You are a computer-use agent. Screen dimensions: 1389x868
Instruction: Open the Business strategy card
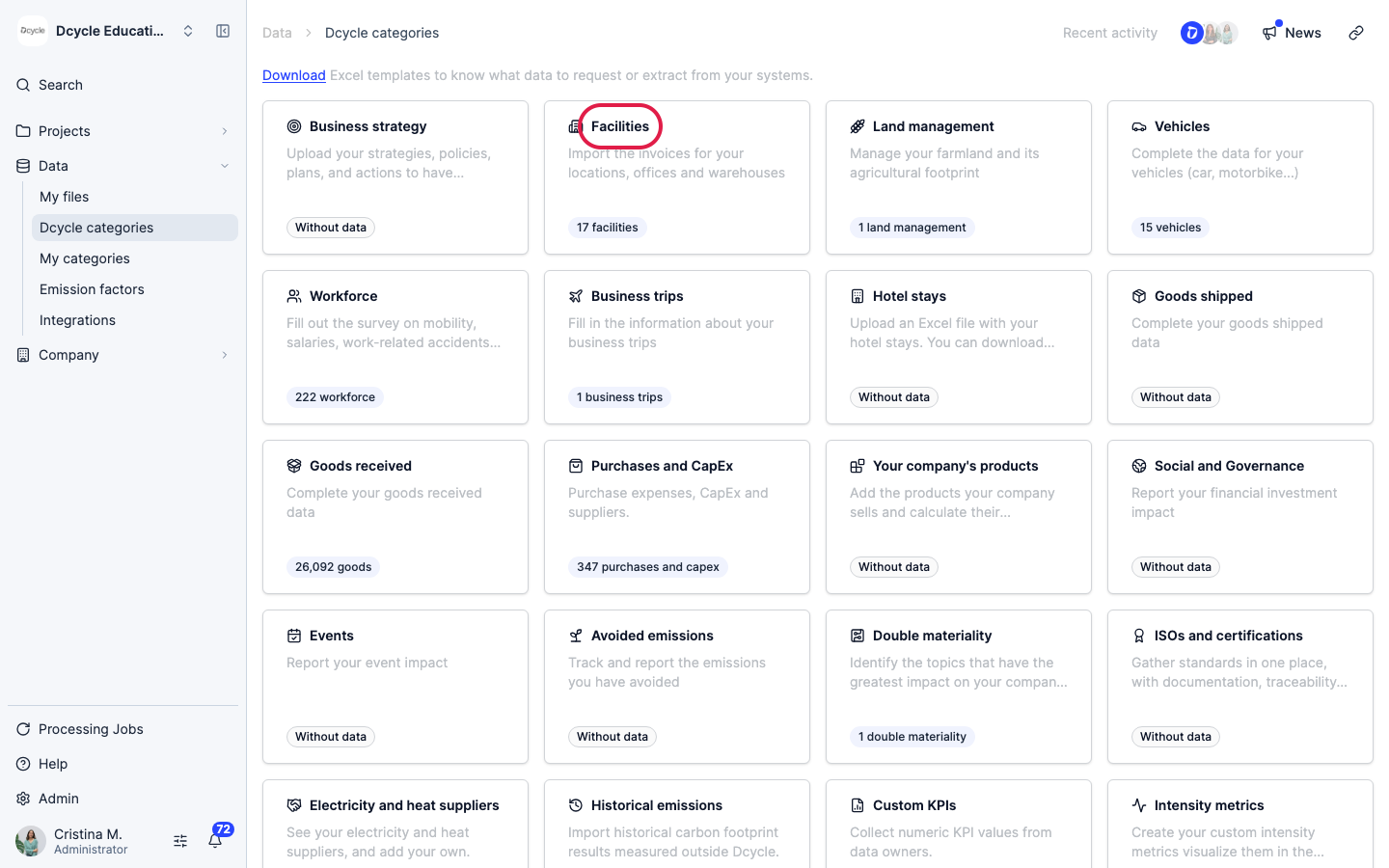[x=395, y=177]
